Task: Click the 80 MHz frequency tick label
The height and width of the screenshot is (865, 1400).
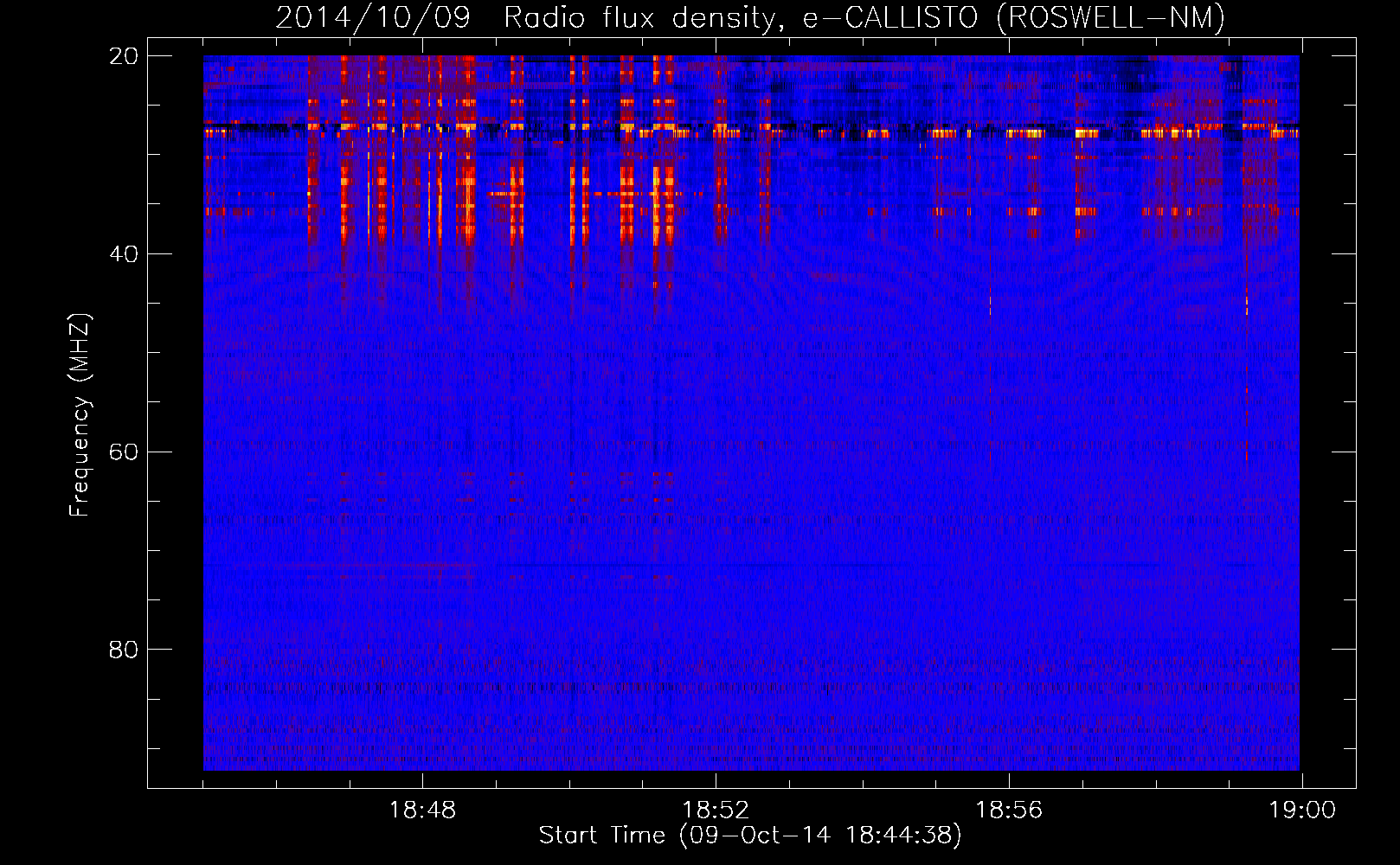Action: coord(124,650)
